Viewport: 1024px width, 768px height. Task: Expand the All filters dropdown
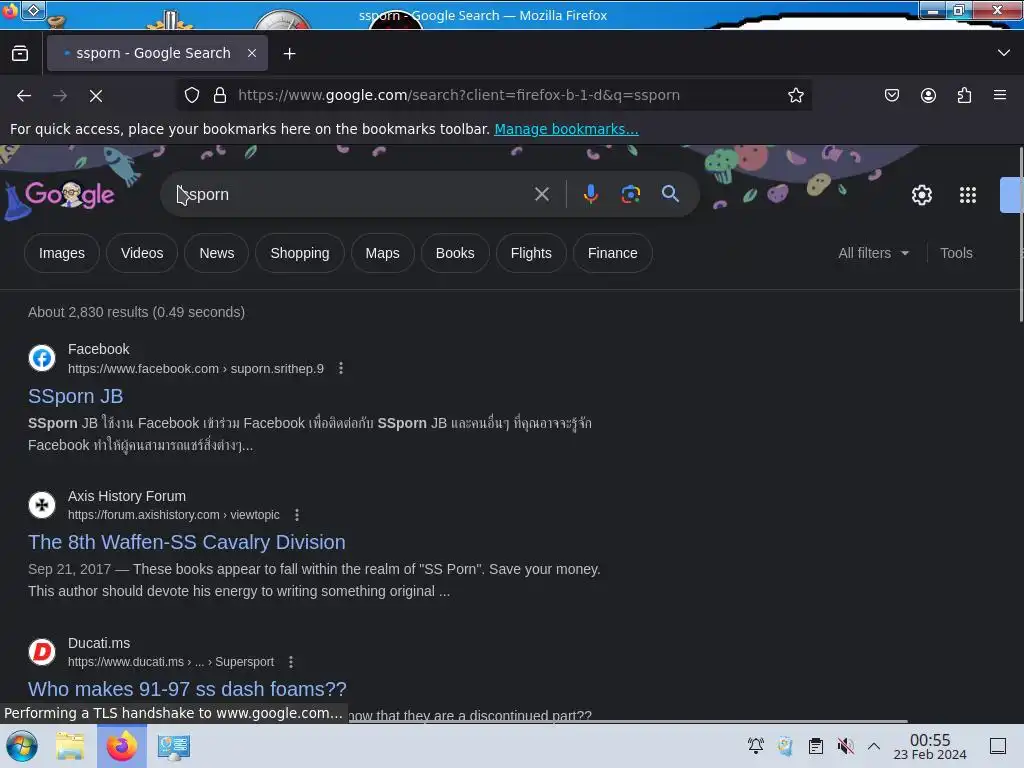point(874,253)
